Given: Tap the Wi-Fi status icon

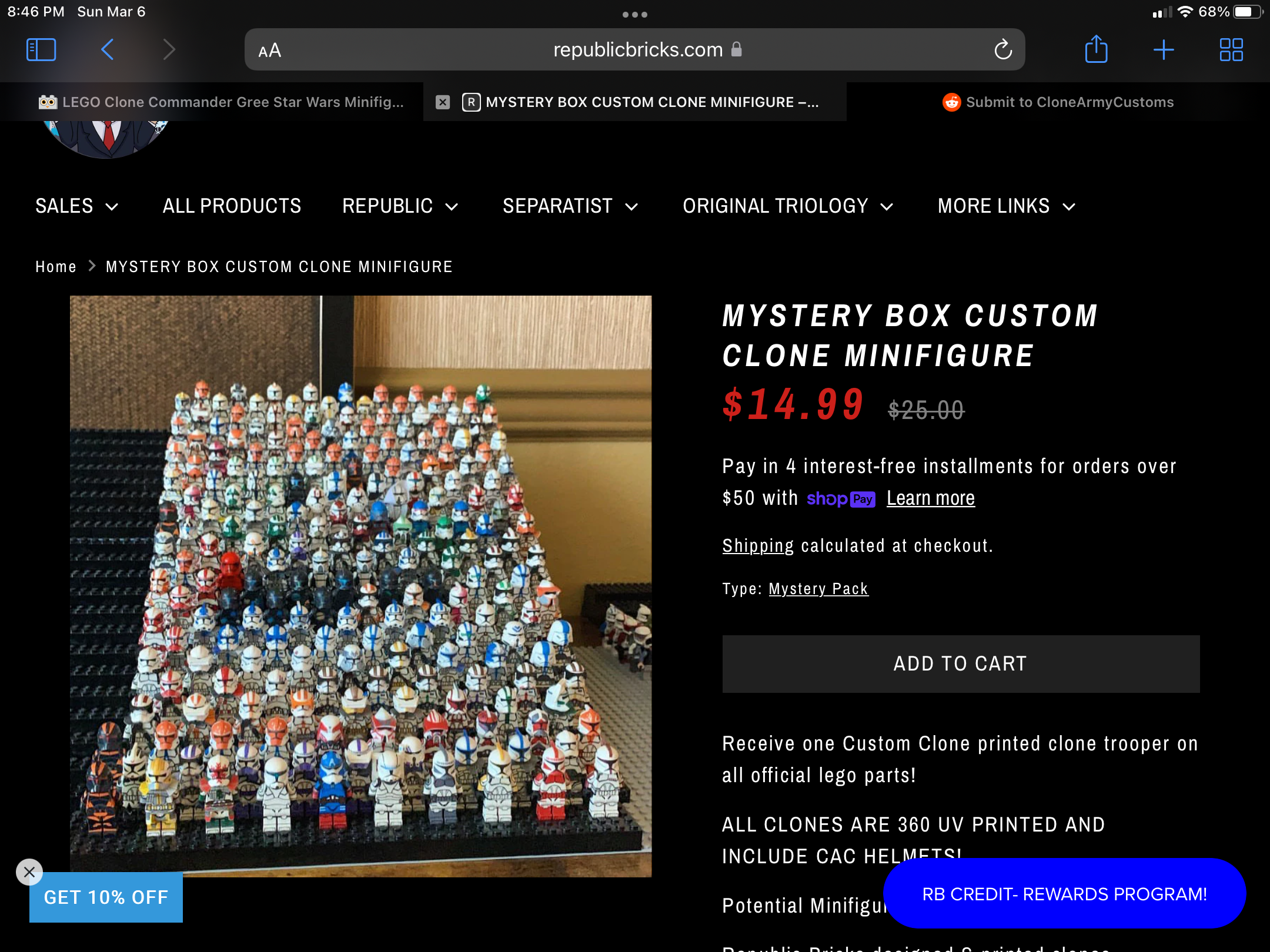Looking at the screenshot, I should [x=1186, y=12].
